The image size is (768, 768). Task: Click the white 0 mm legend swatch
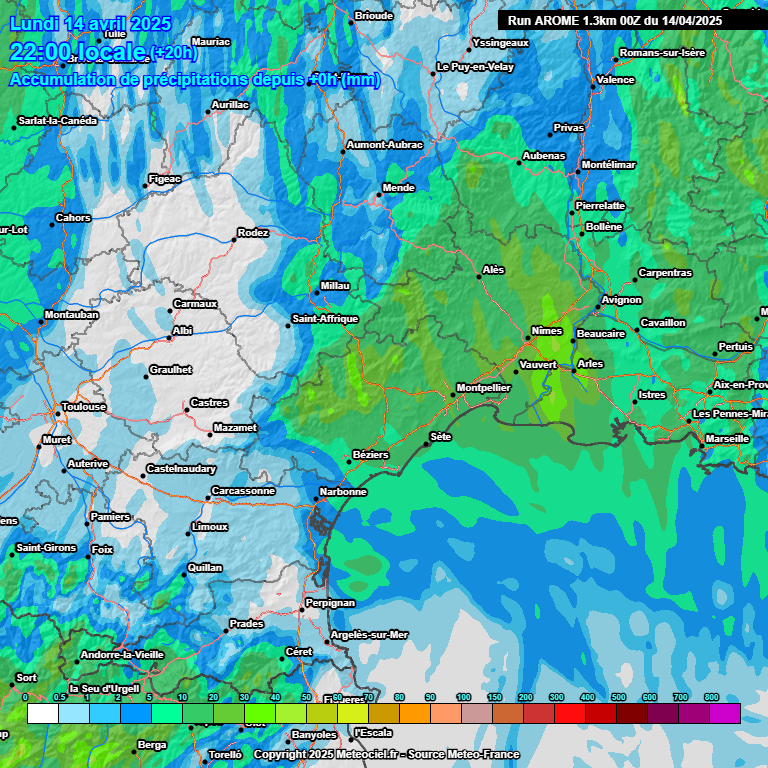click(42, 713)
